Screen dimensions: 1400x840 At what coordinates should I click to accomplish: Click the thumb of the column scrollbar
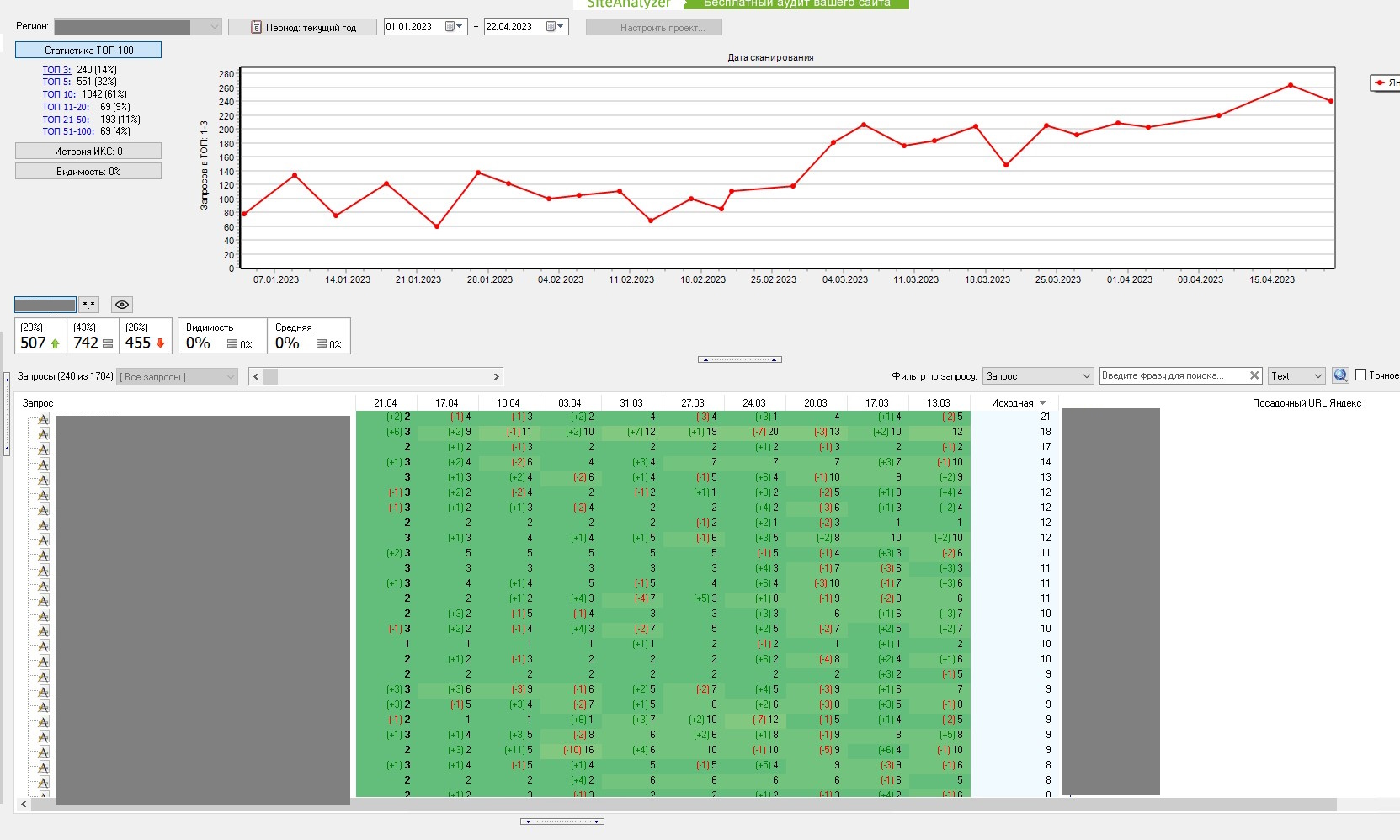point(270,376)
